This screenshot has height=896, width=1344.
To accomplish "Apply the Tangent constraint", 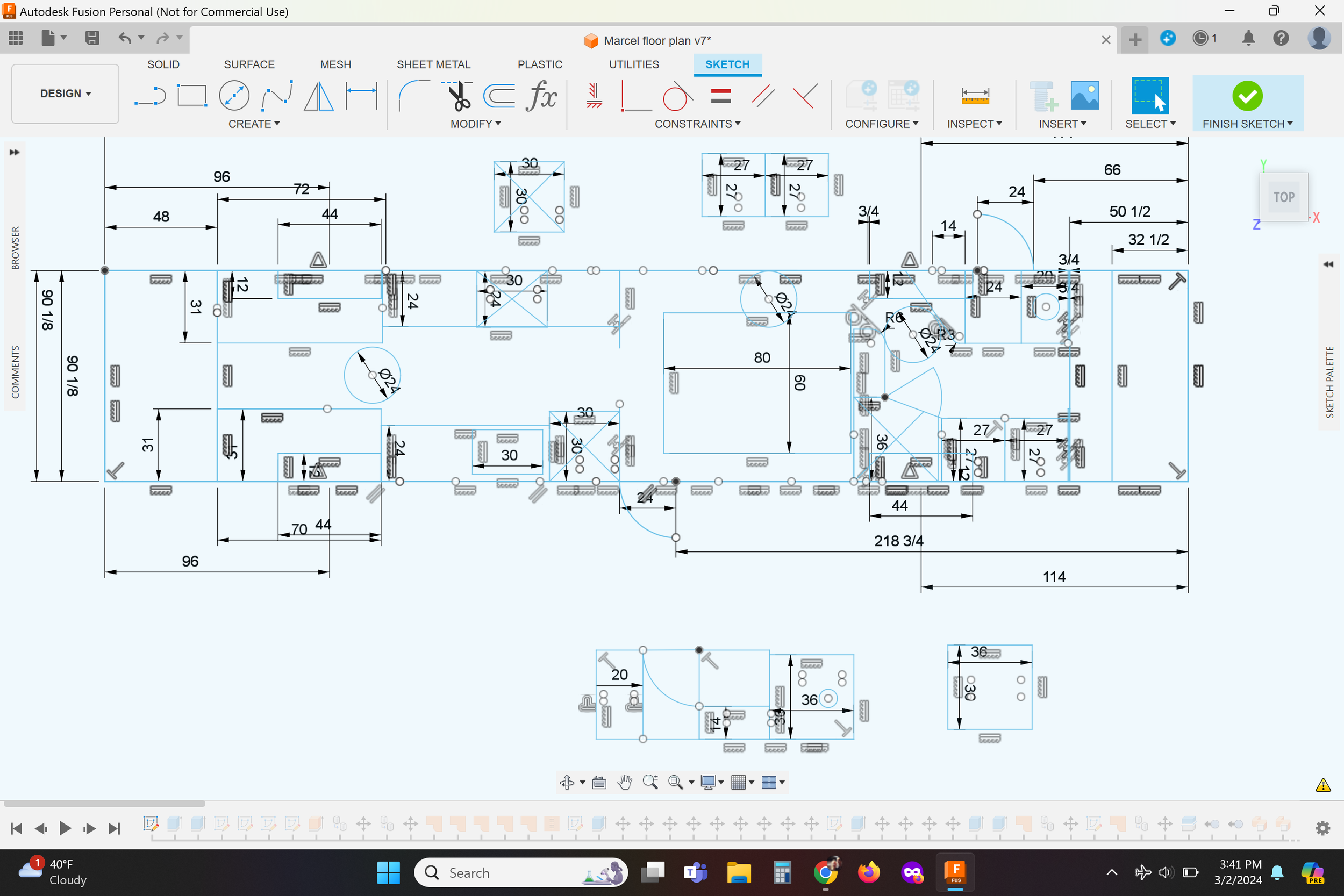I will (678, 96).
